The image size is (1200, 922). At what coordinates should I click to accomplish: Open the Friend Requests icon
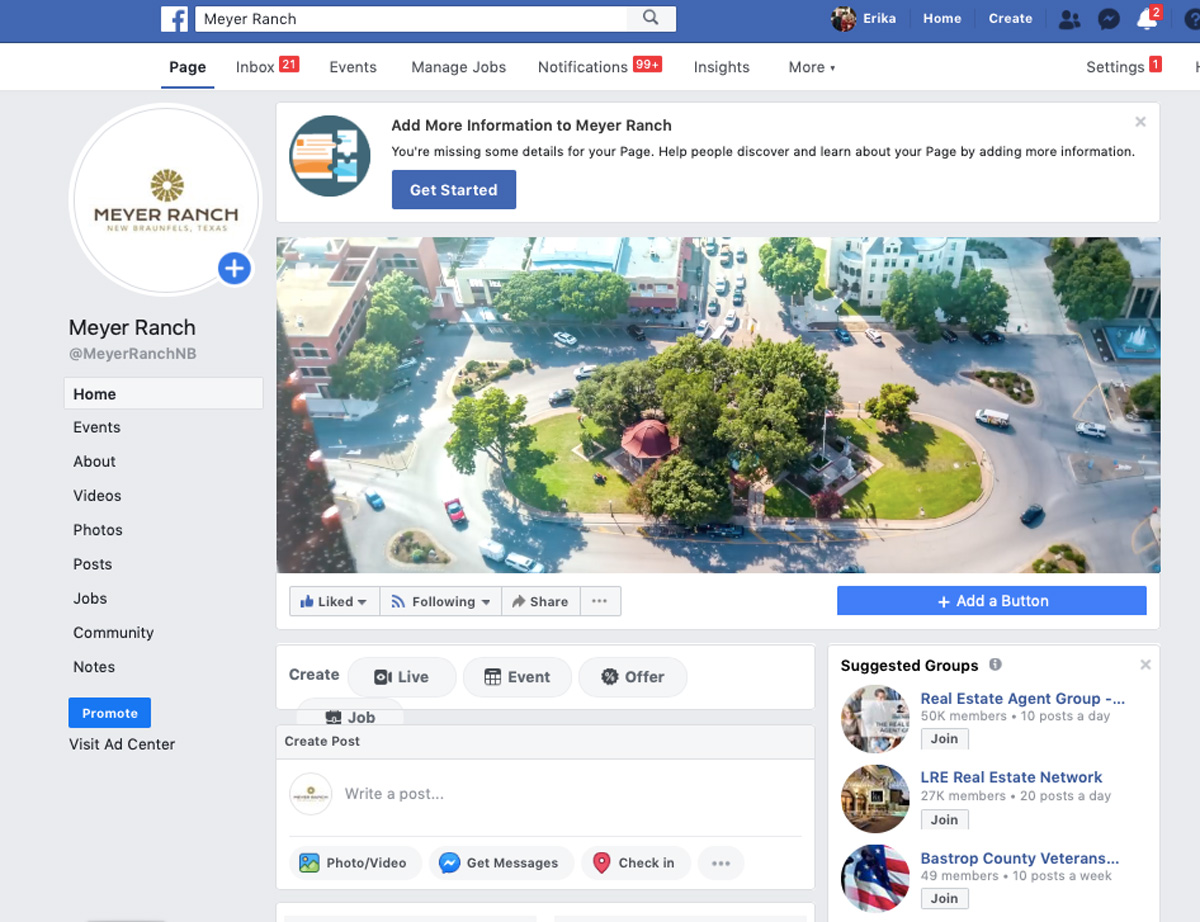tap(1069, 19)
